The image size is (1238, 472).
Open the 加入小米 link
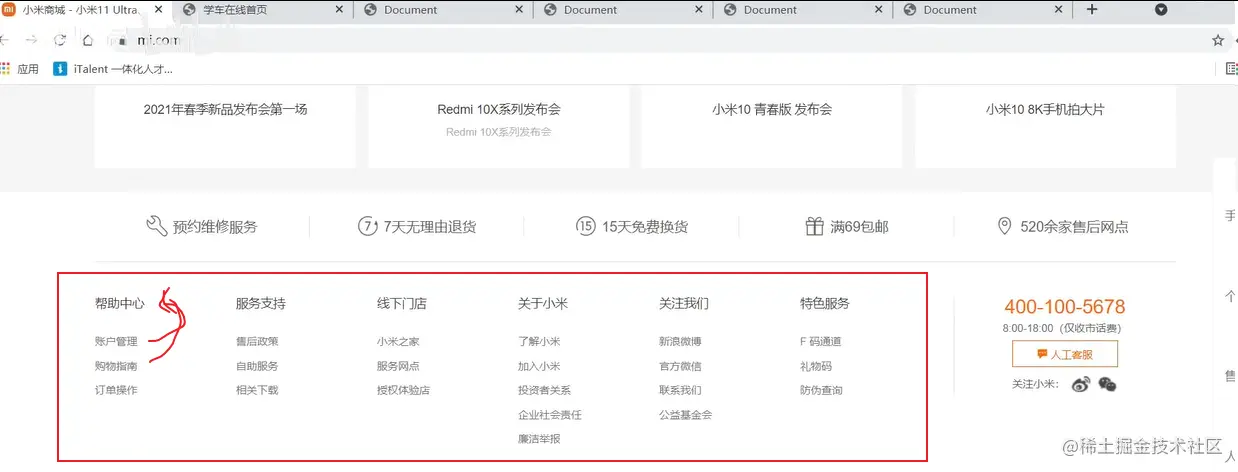pyautogui.click(x=539, y=366)
